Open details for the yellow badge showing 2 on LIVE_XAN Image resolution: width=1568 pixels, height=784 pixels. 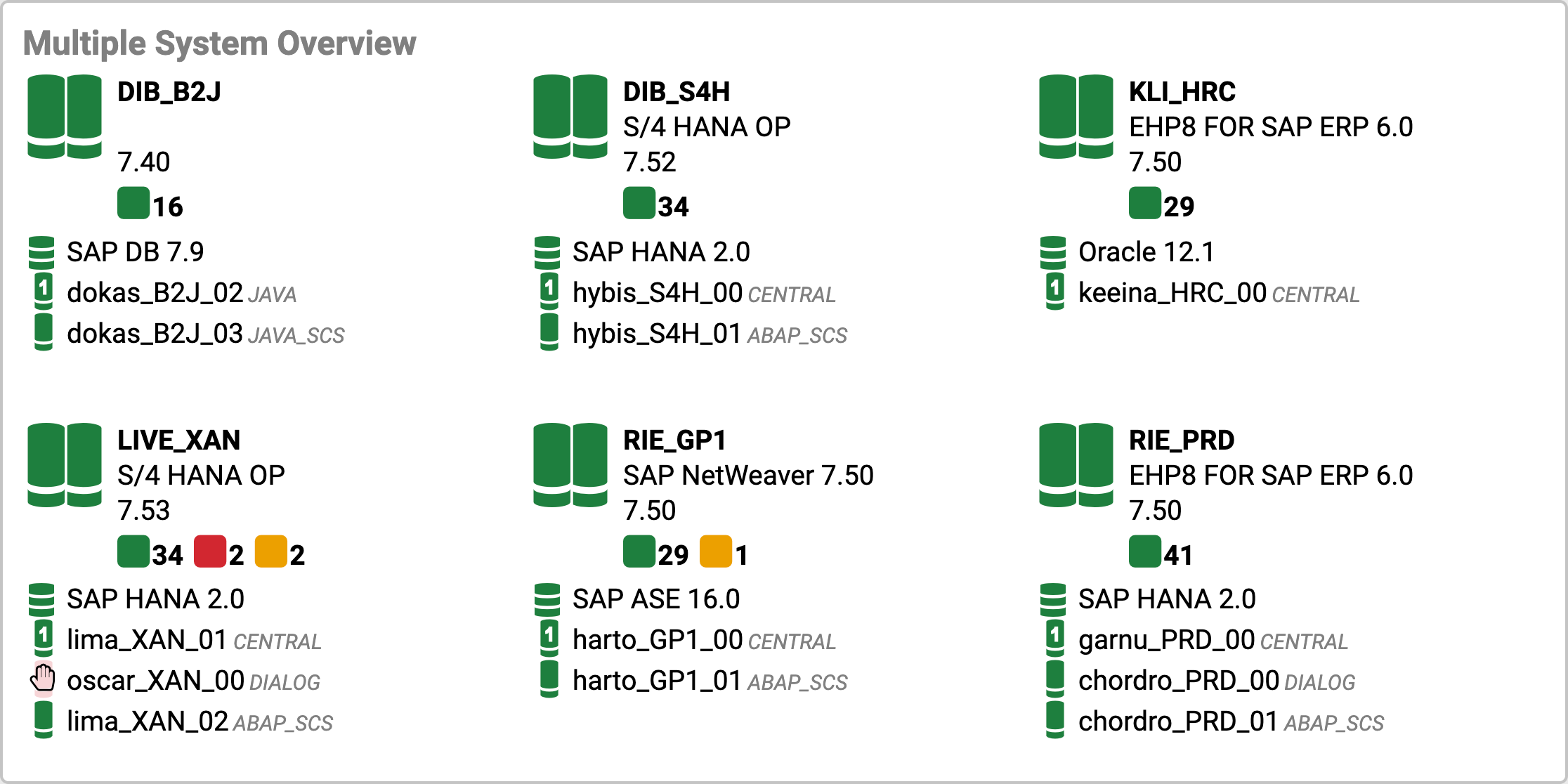(272, 553)
